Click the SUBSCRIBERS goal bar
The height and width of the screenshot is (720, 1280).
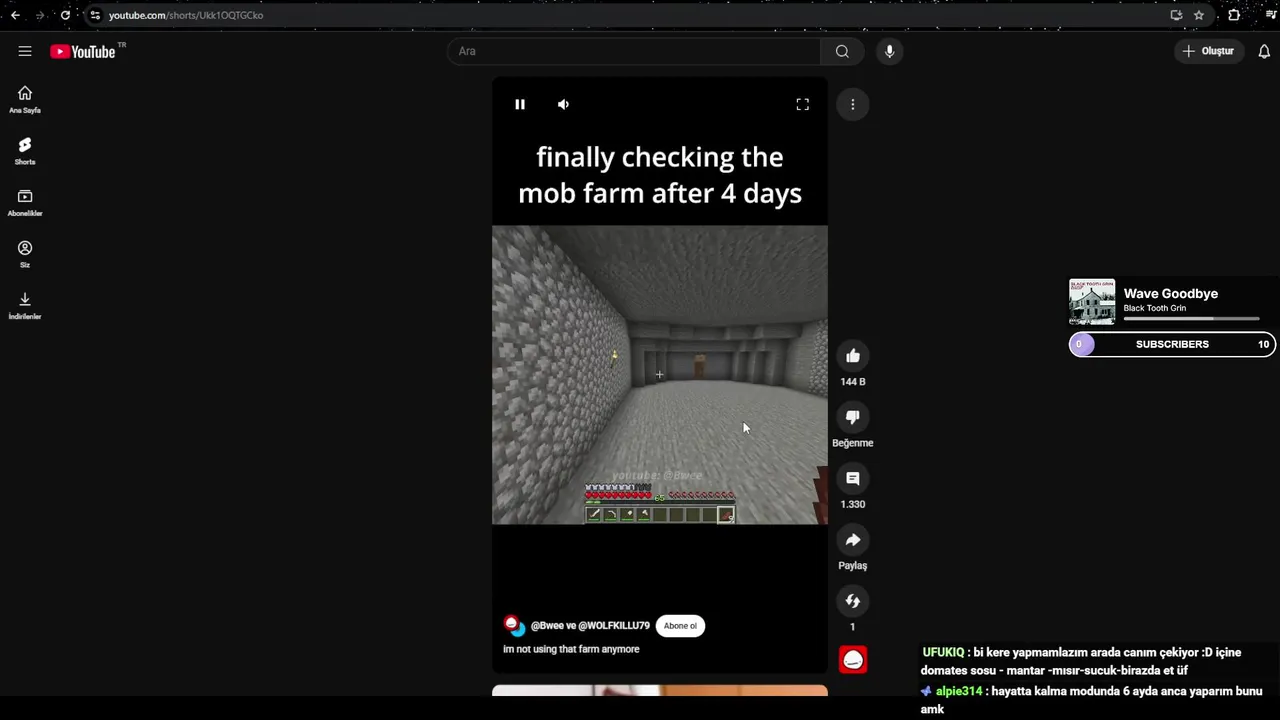[1172, 344]
